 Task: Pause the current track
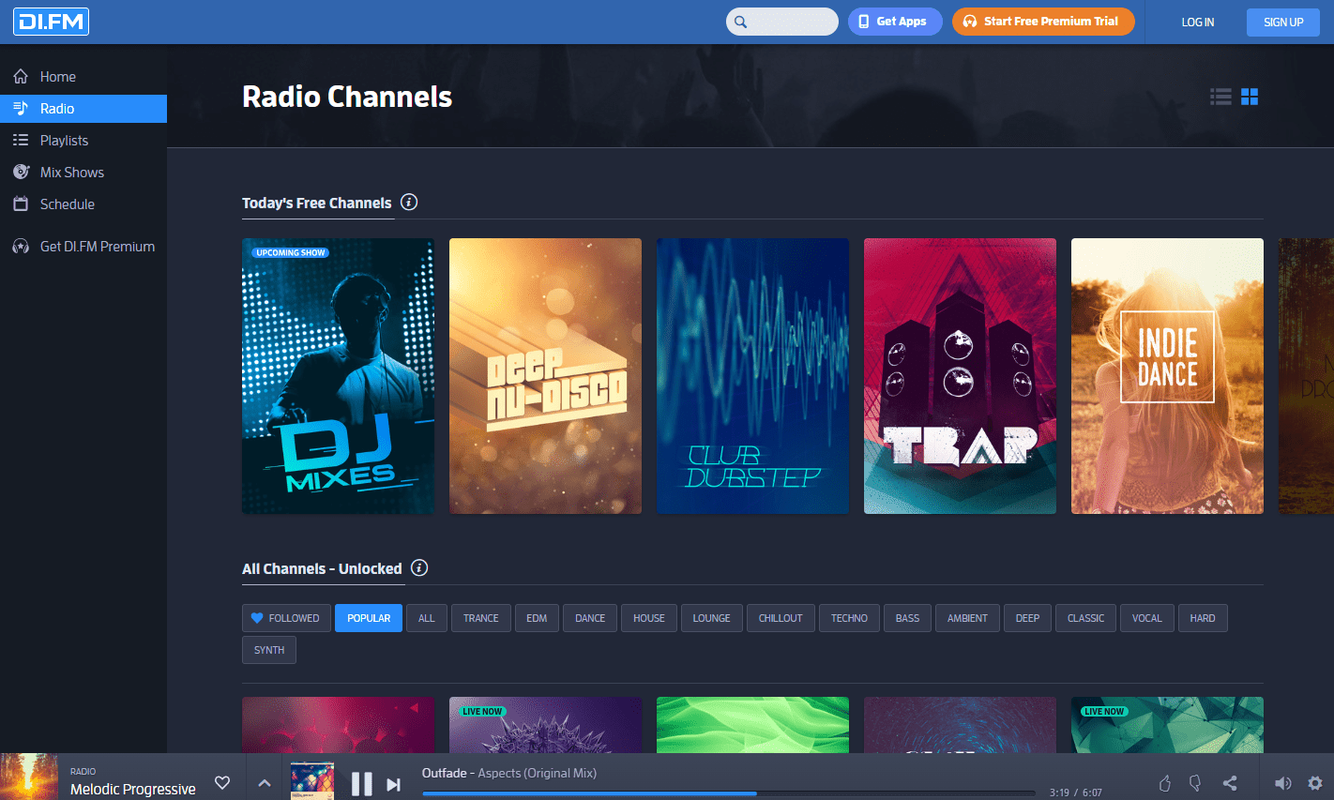[x=362, y=784]
